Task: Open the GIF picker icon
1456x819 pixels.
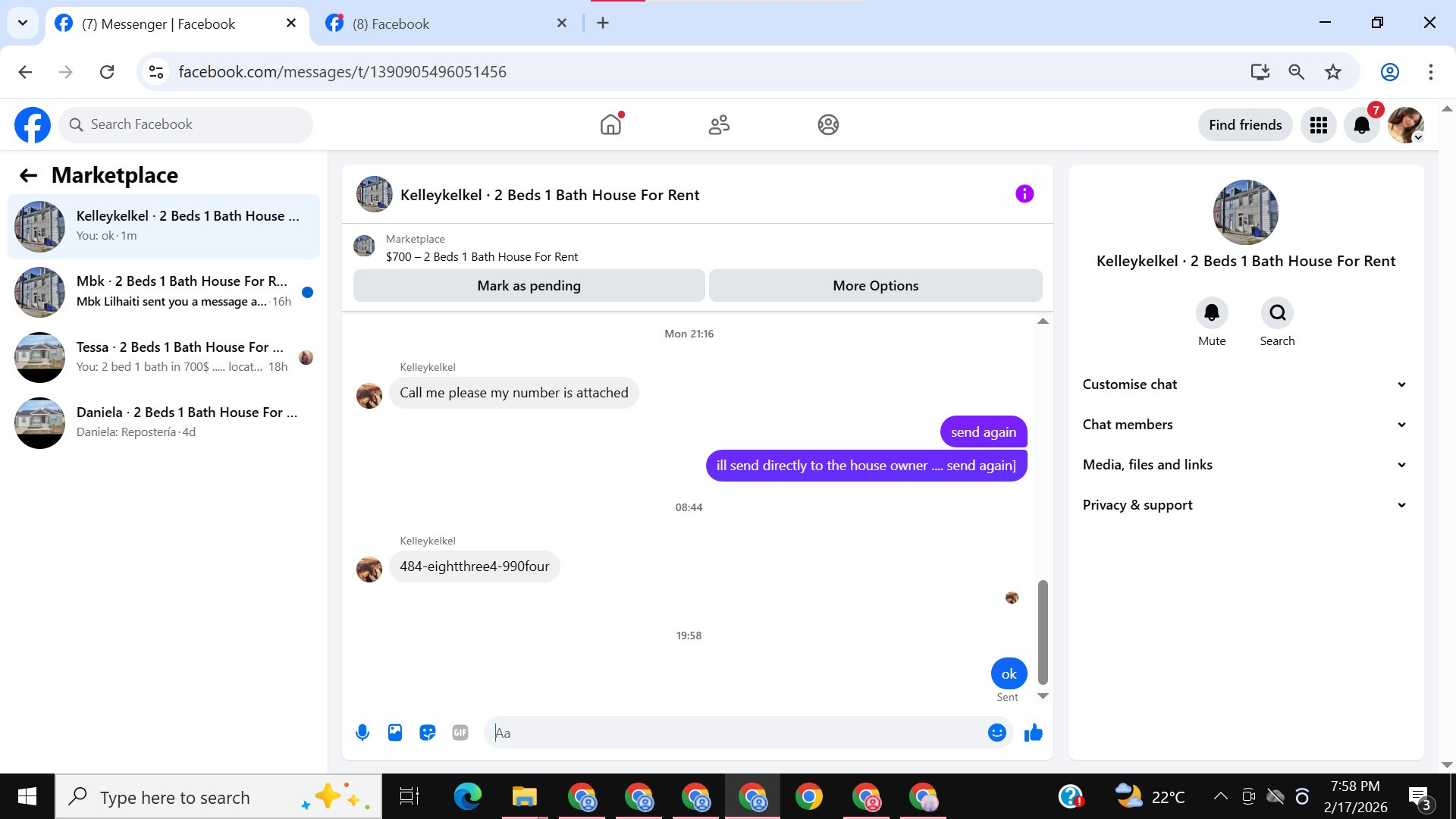Action: (460, 733)
